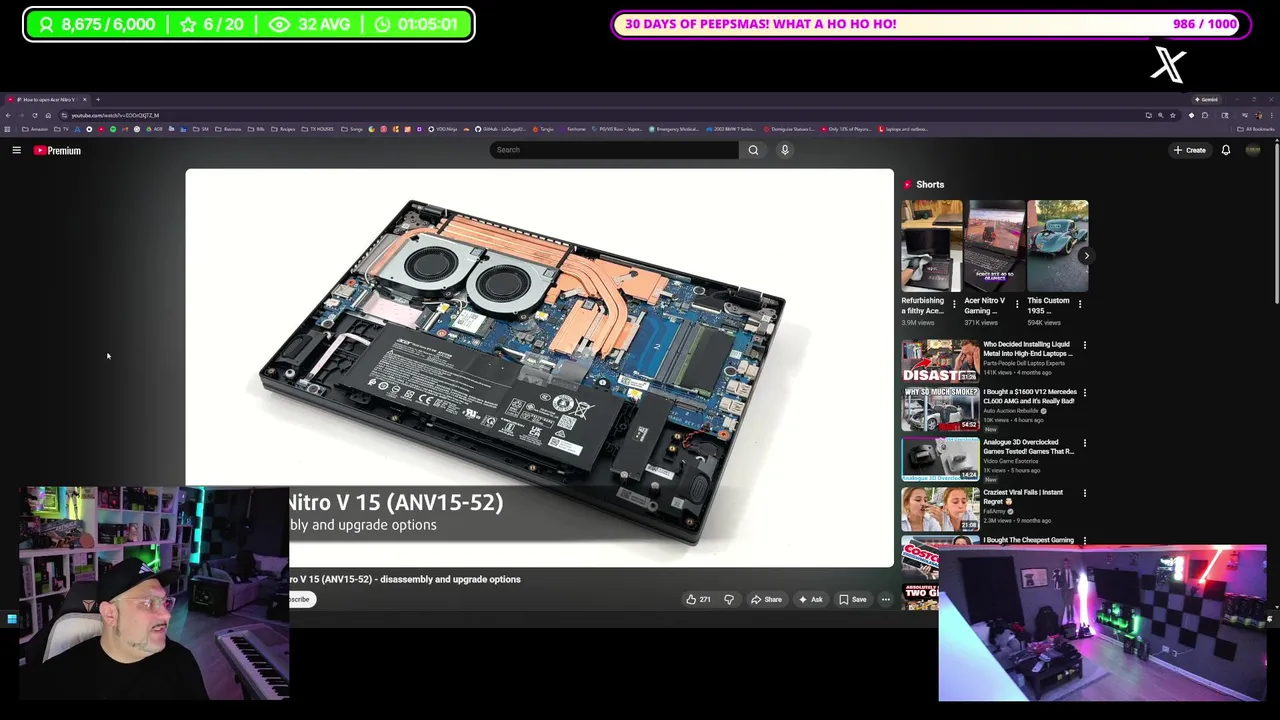Open options for 'Who Decided Installing Liquid Metal' video
This screenshot has height=720, width=1280.
(x=1085, y=345)
